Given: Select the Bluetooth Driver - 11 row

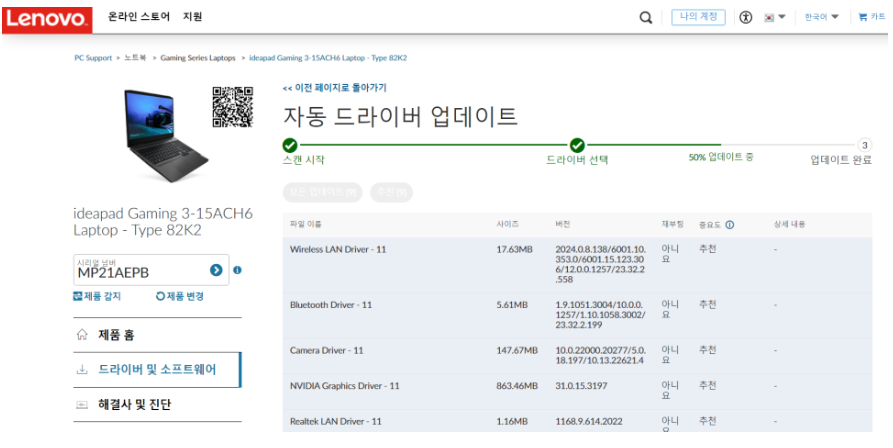Looking at the screenshot, I should (x=577, y=315).
